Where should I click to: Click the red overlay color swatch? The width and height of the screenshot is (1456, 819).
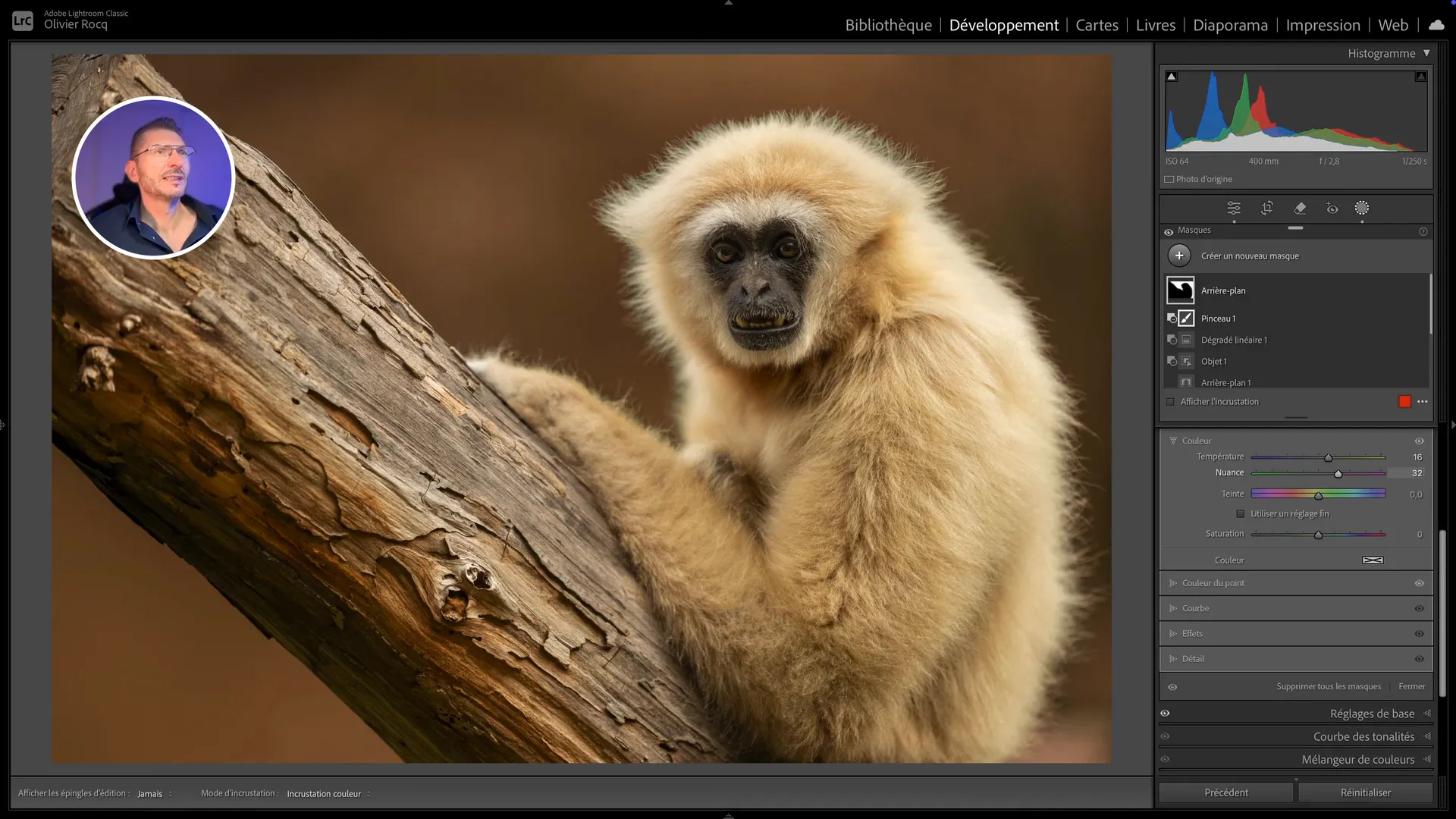click(1404, 402)
